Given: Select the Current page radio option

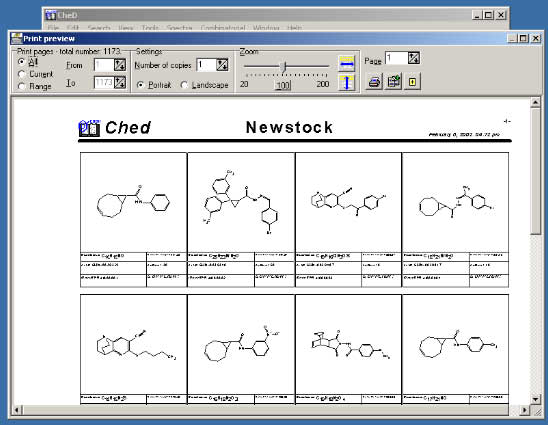Looking at the screenshot, I should click(22, 74).
